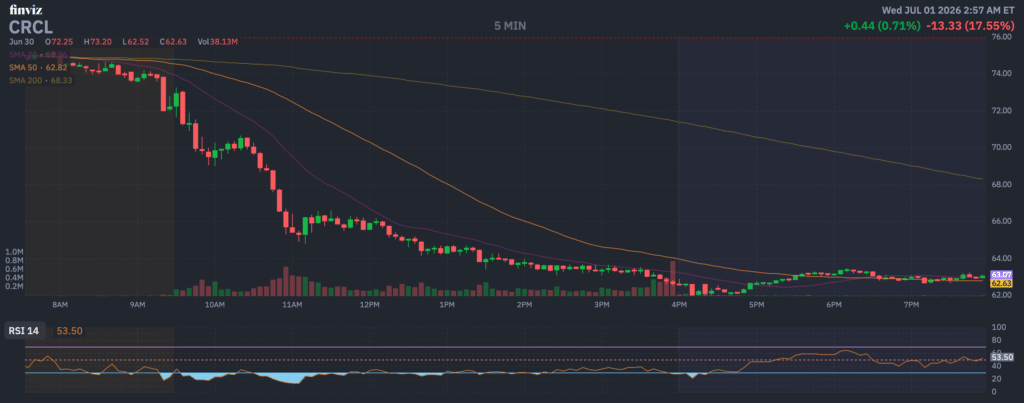Select the low price L62.52
The height and width of the screenshot is (403, 1024).
click(135, 42)
